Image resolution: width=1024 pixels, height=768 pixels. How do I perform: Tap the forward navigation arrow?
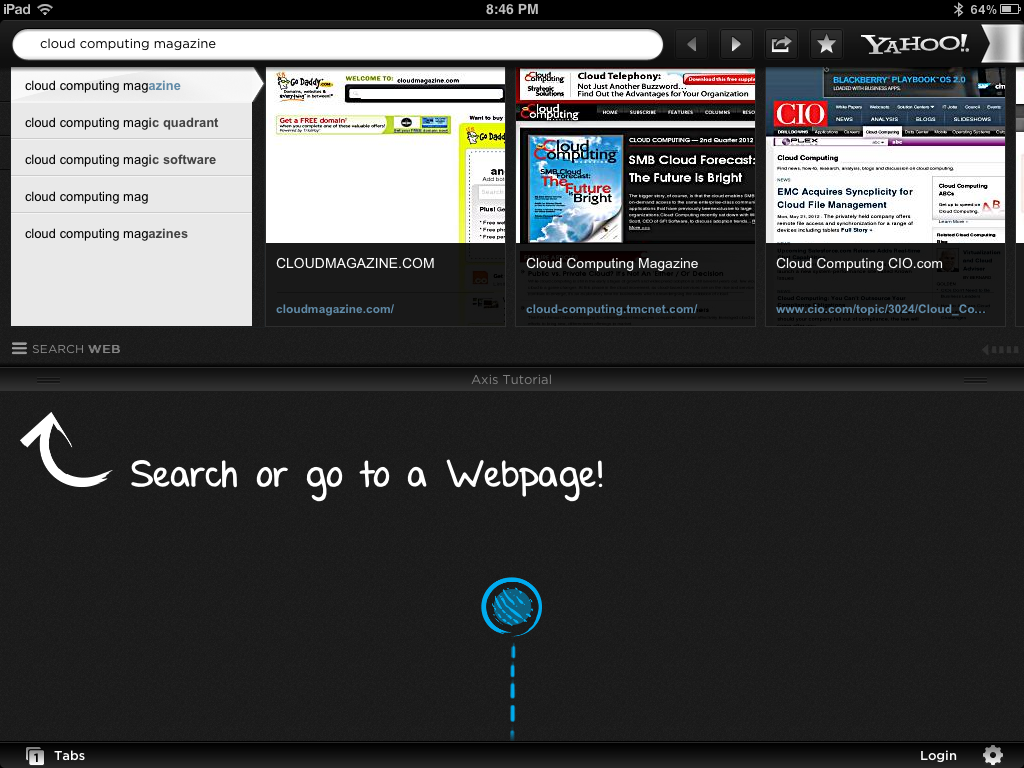[736, 44]
